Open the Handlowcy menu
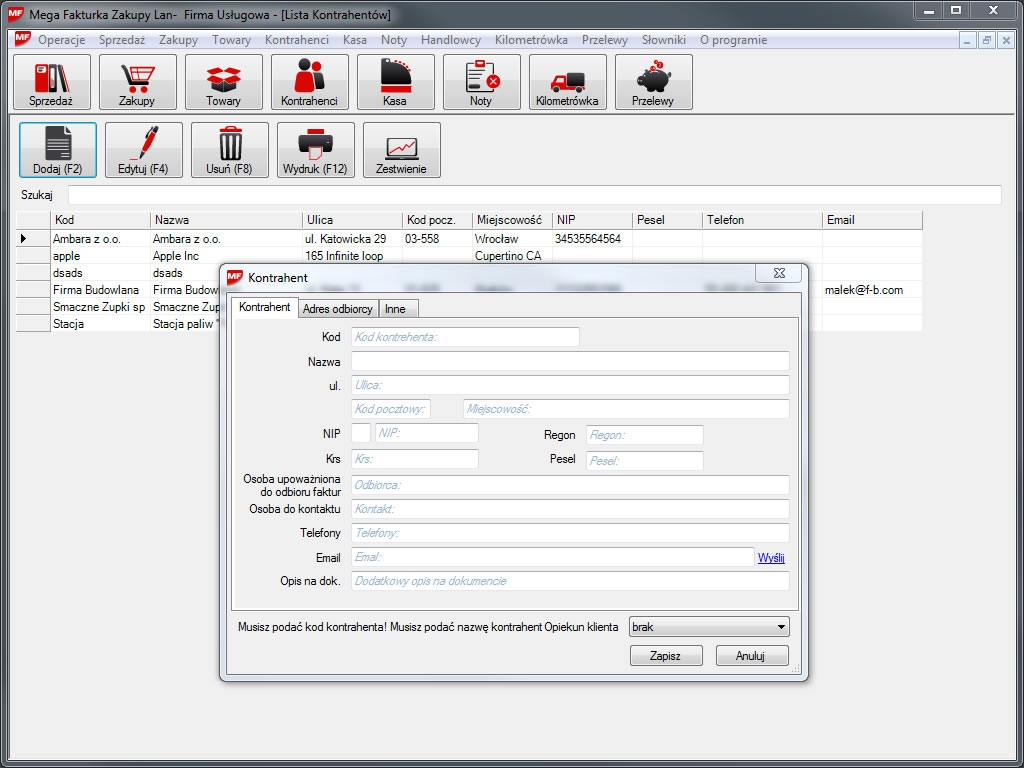This screenshot has width=1024, height=768. (451, 40)
